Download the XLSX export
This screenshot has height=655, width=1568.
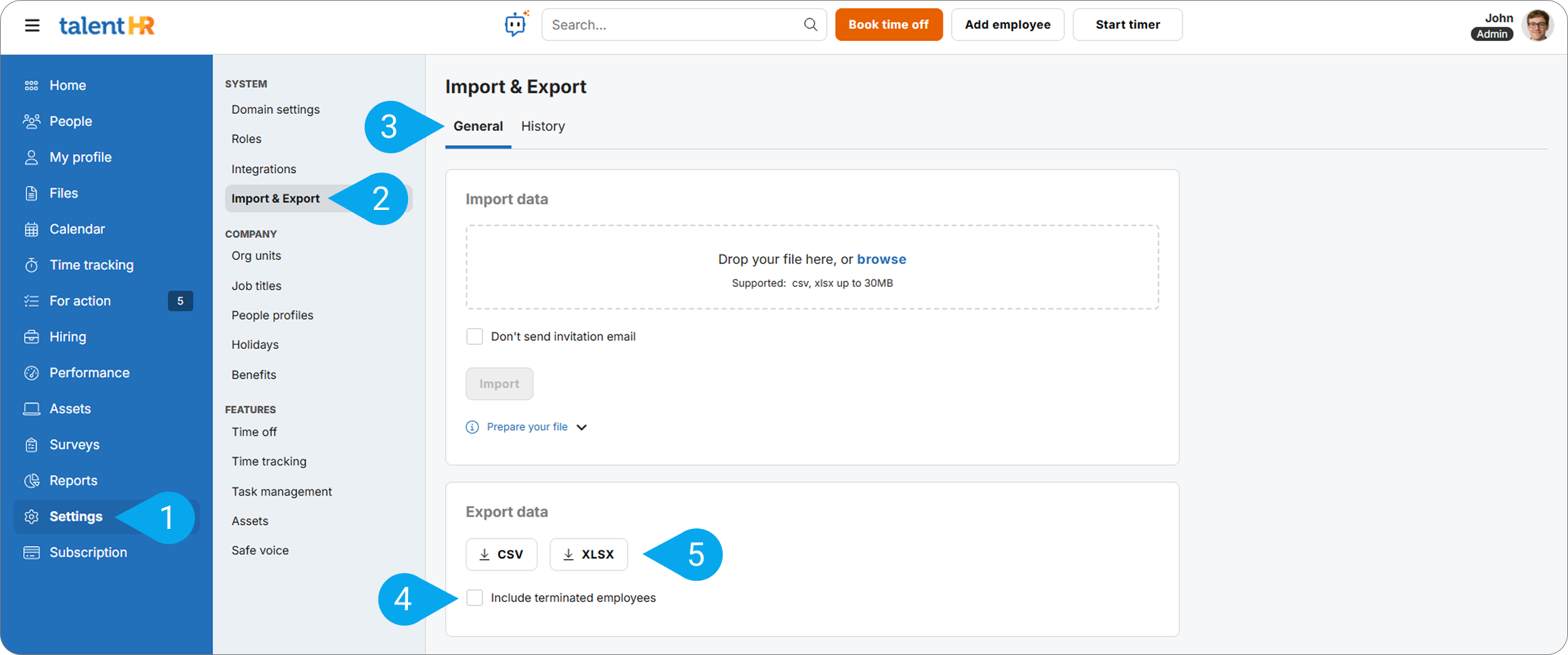(x=589, y=554)
